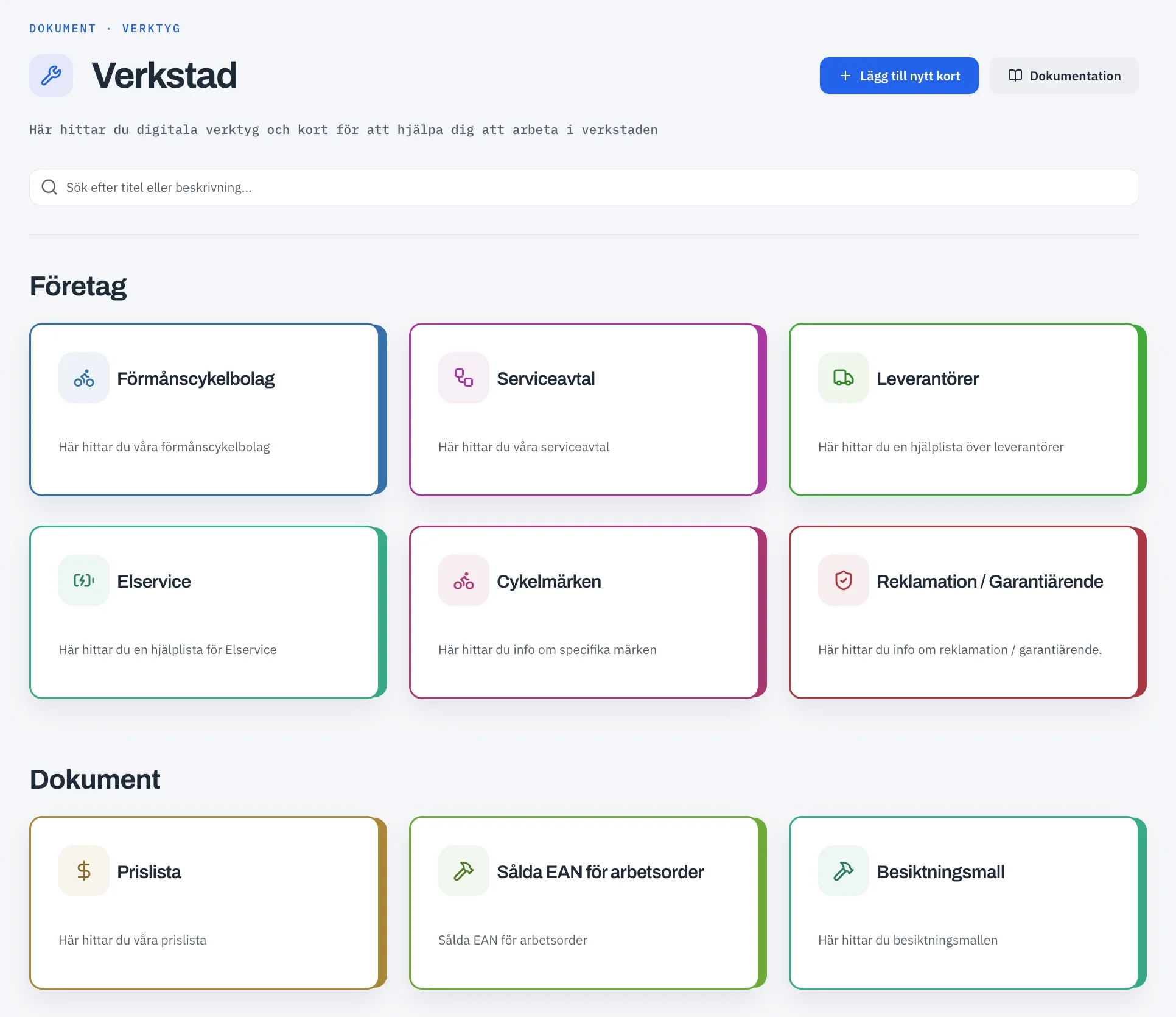The image size is (1176, 1017).
Task: Click text 'Här hittar du en hjälplista för Elservice'
Action: pos(167,649)
